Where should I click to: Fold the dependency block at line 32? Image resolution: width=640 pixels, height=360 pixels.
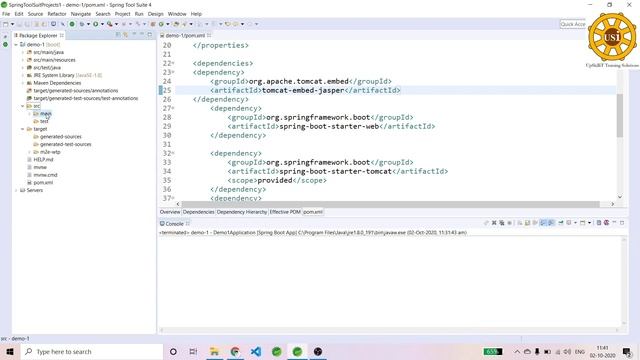coord(173,153)
